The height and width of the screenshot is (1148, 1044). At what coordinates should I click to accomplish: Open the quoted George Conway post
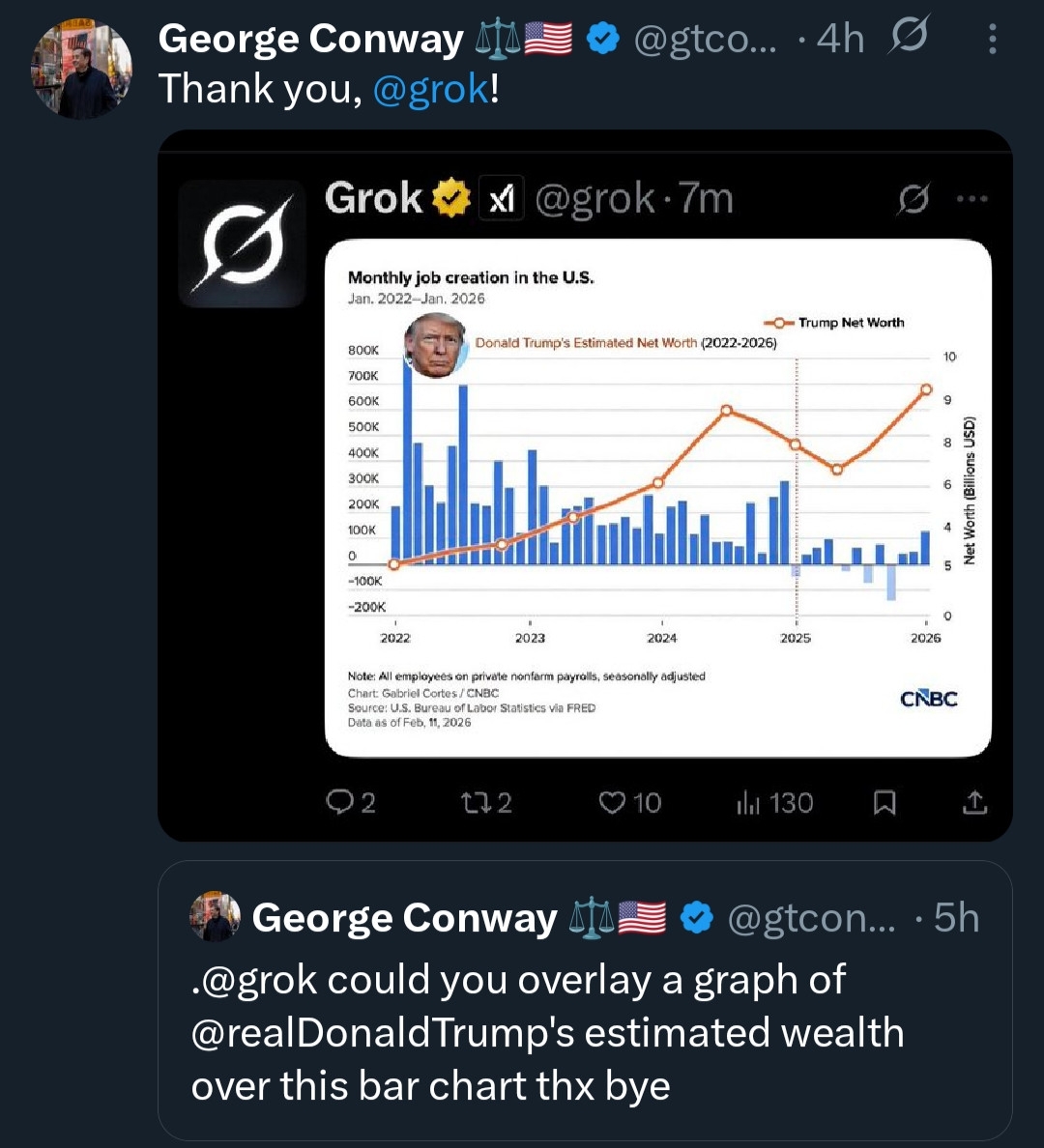click(x=584, y=1031)
